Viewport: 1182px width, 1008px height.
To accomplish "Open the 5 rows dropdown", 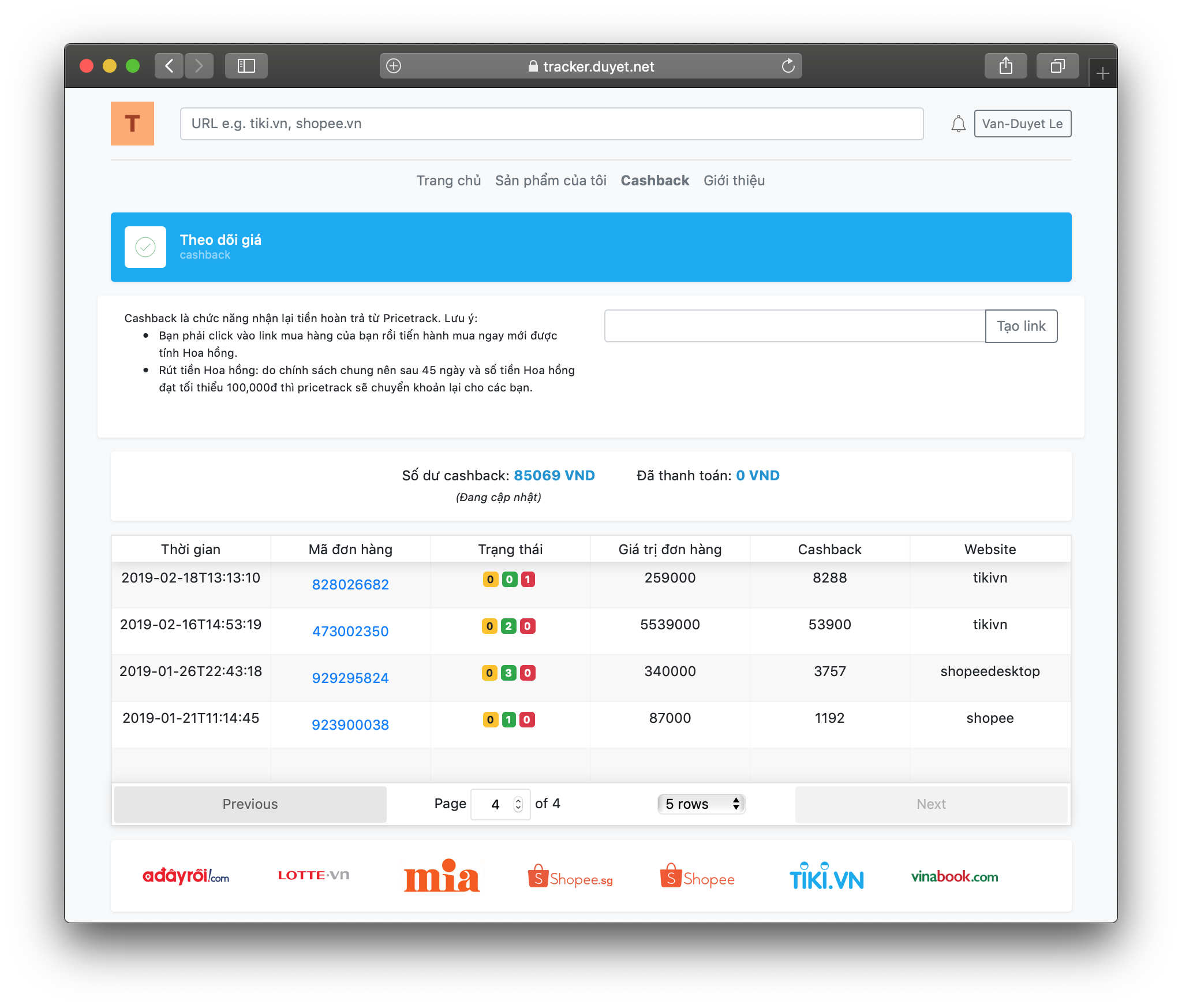I will 701,804.
